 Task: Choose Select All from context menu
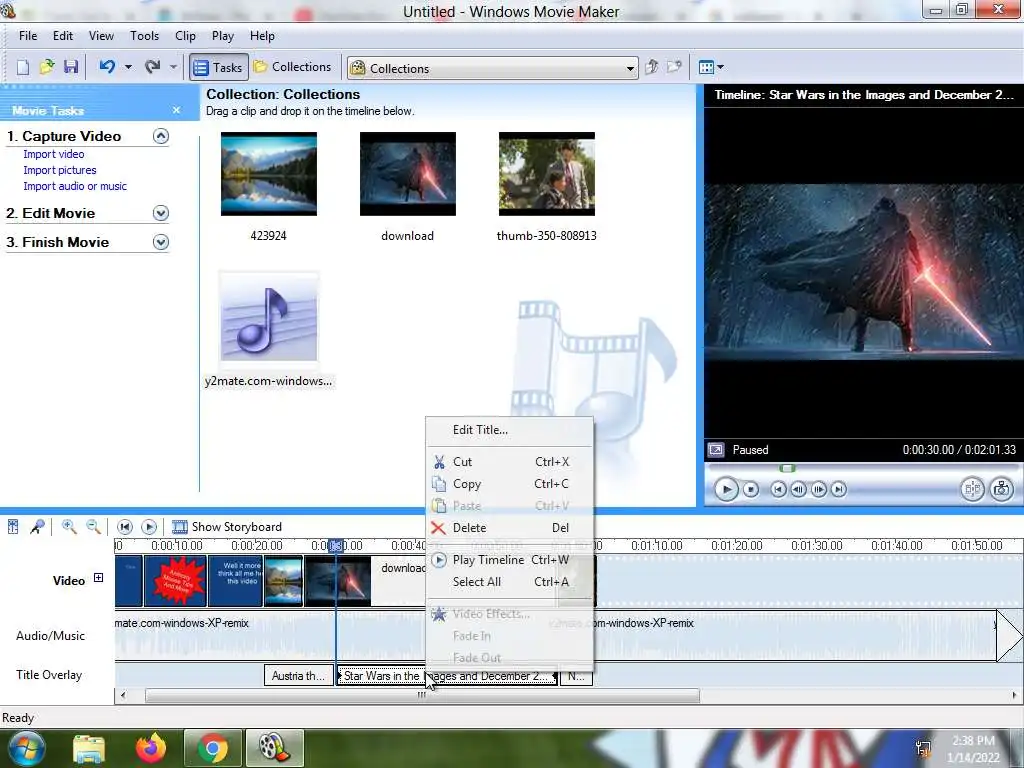509,582
